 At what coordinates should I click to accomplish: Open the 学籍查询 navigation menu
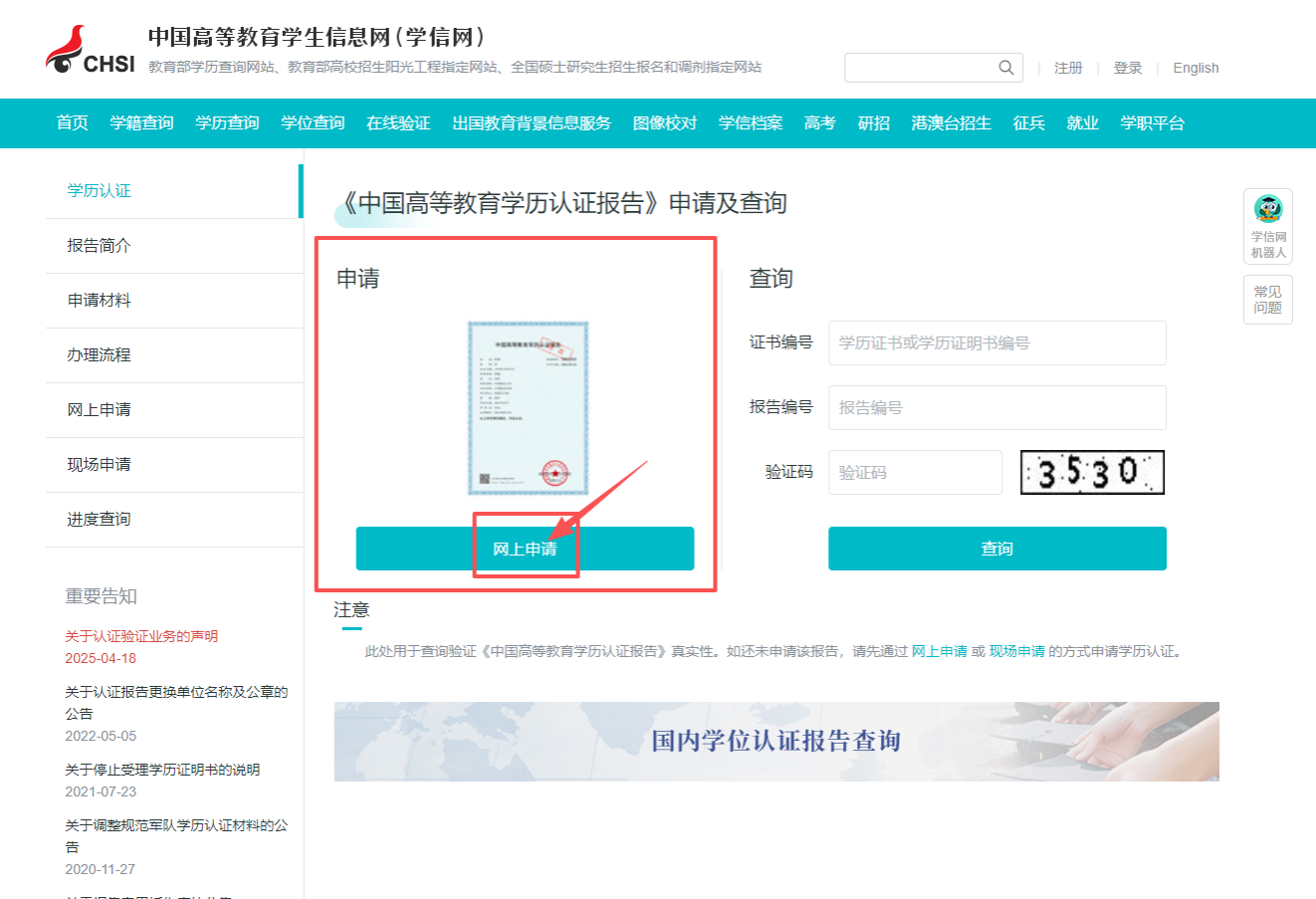point(141,123)
